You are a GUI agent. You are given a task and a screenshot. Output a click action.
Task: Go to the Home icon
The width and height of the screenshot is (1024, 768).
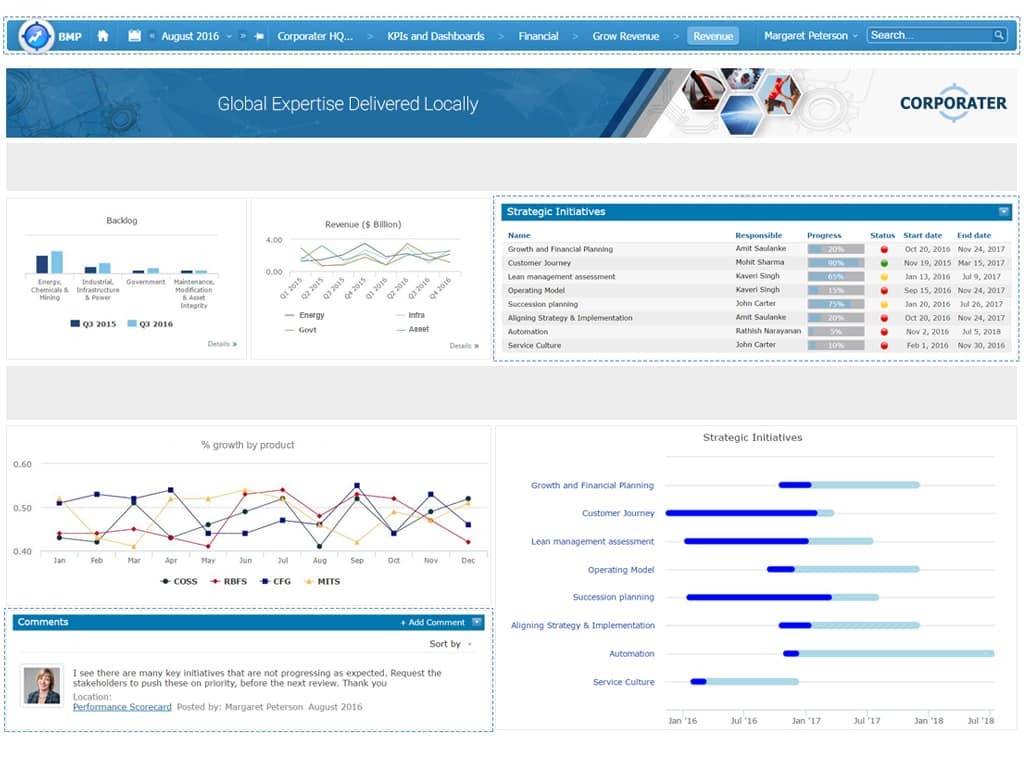tap(102, 36)
